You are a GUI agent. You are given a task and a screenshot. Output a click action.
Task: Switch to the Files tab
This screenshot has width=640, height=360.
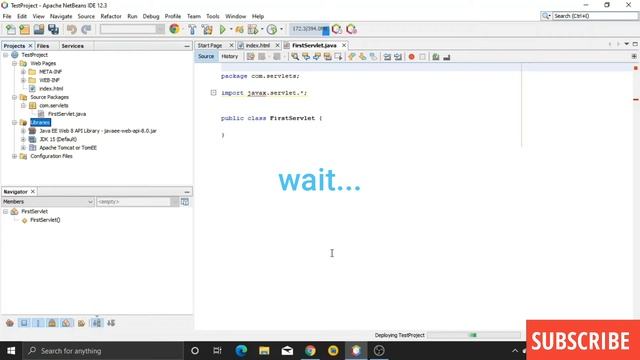[43, 46]
